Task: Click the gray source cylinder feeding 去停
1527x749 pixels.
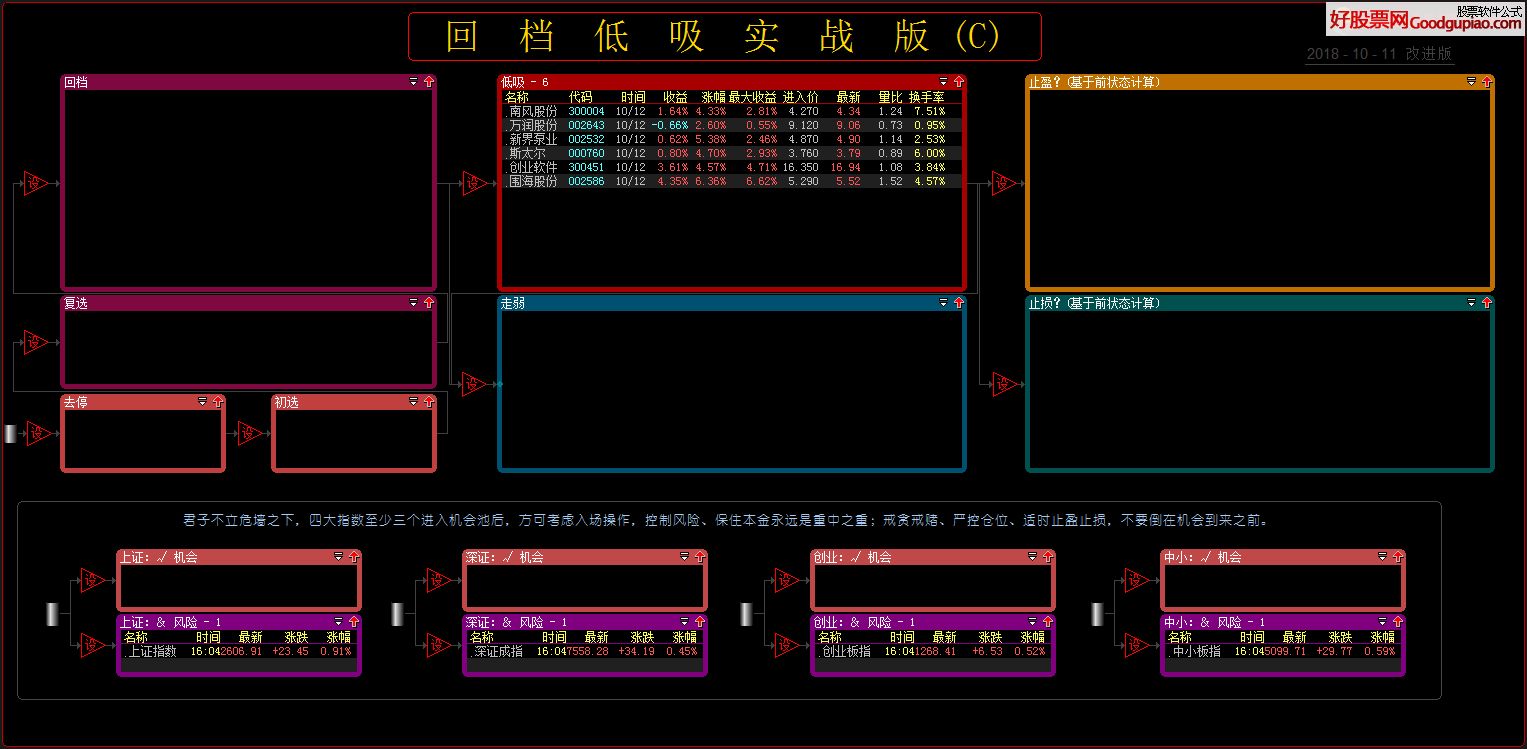Action: [11, 433]
